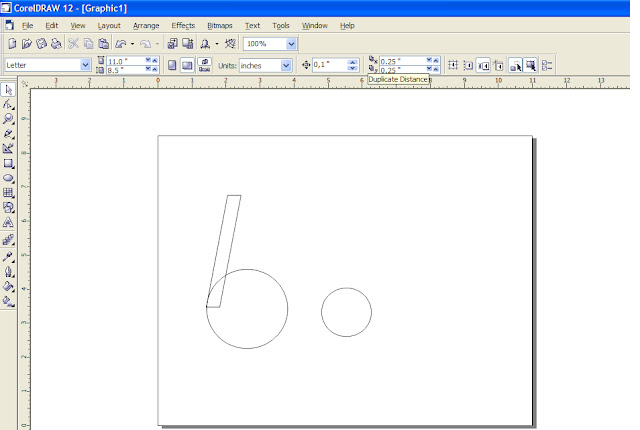Increase page width 11.0 value
The width and height of the screenshot is (640, 430).
coord(155,60)
